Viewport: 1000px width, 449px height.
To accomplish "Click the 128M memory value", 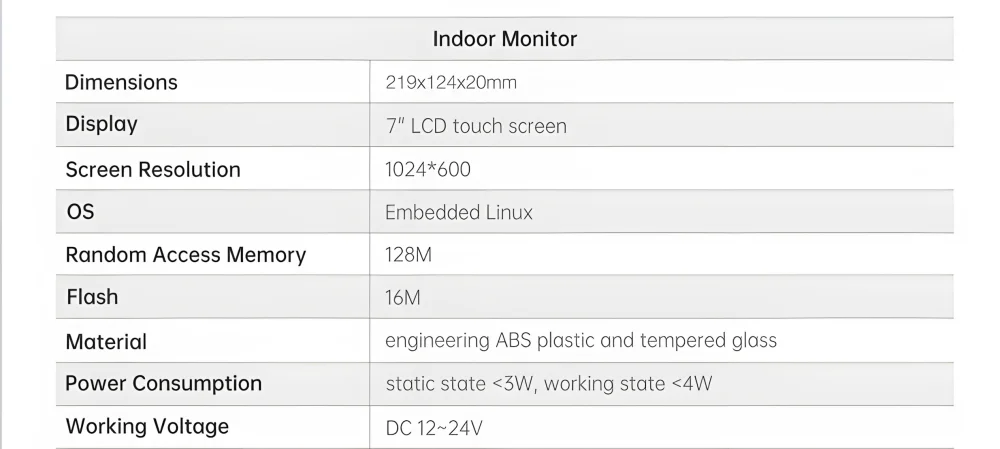I will tap(408, 255).
